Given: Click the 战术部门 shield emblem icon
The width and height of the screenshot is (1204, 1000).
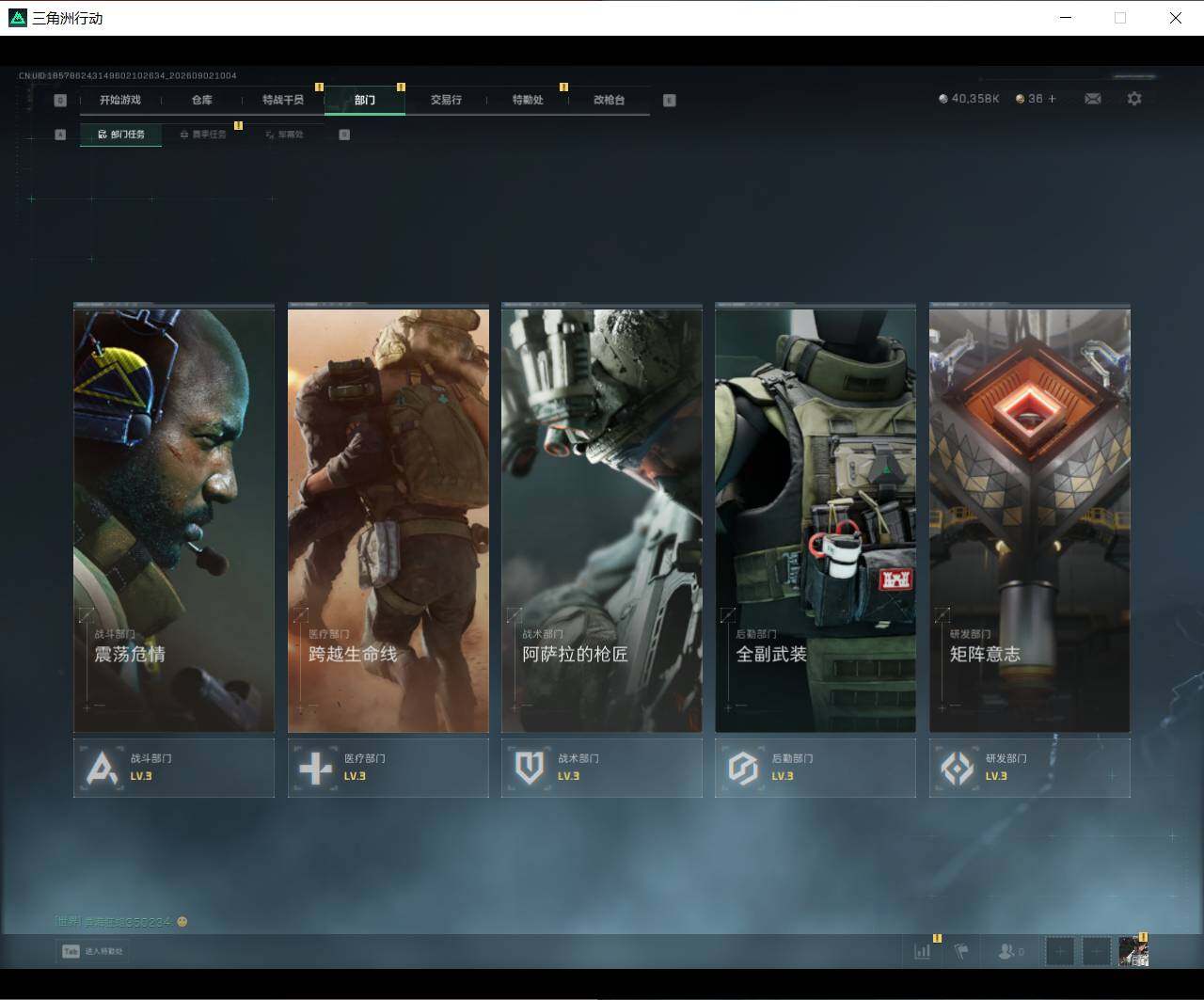Looking at the screenshot, I should click(530, 769).
